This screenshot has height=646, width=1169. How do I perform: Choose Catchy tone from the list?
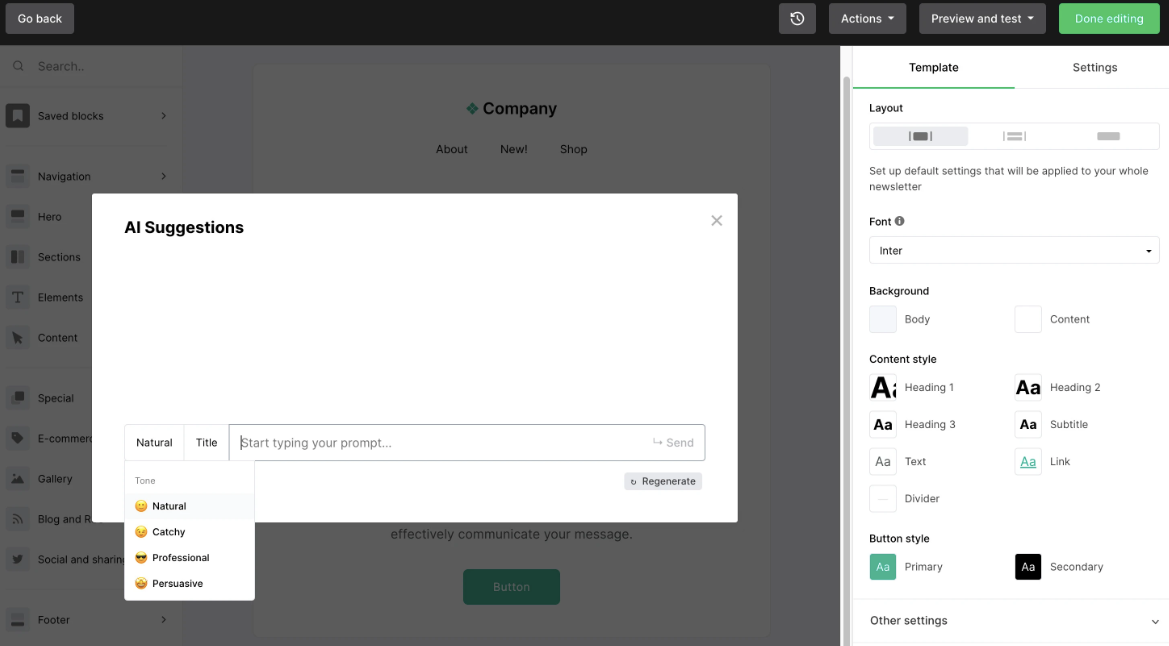pyautogui.click(x=189, y=532)
